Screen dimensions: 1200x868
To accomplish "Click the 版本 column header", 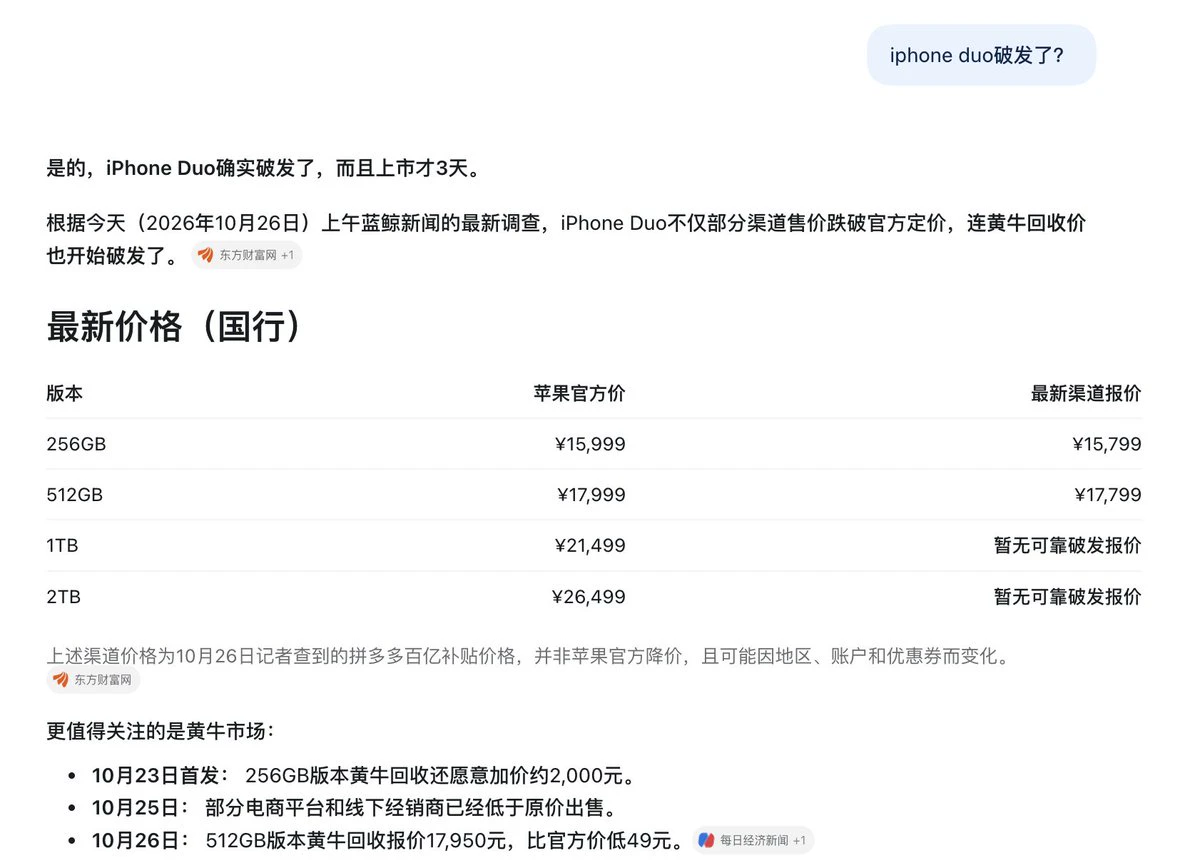I will [65, 393].
